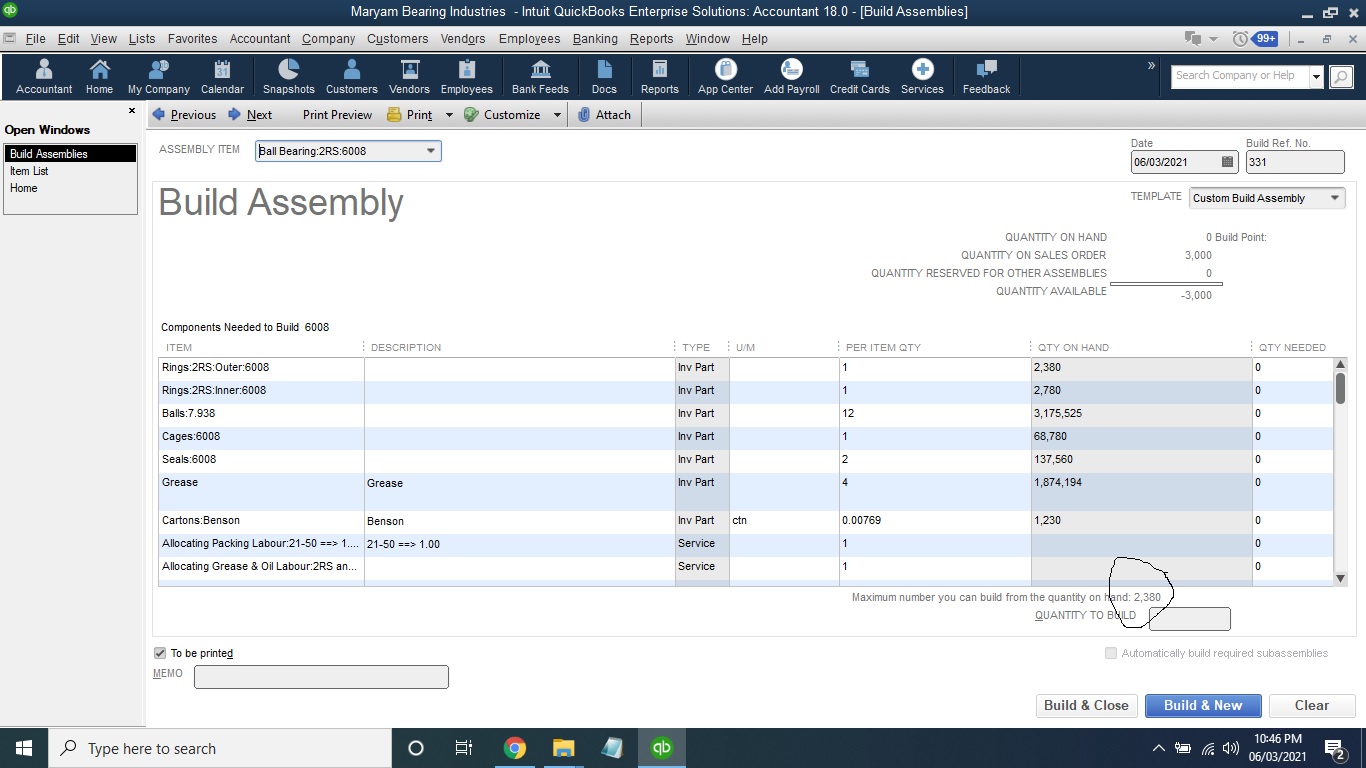Open Print Preview
The width and height of the screenshot is (1366, 768).
(x=337, y=115)
